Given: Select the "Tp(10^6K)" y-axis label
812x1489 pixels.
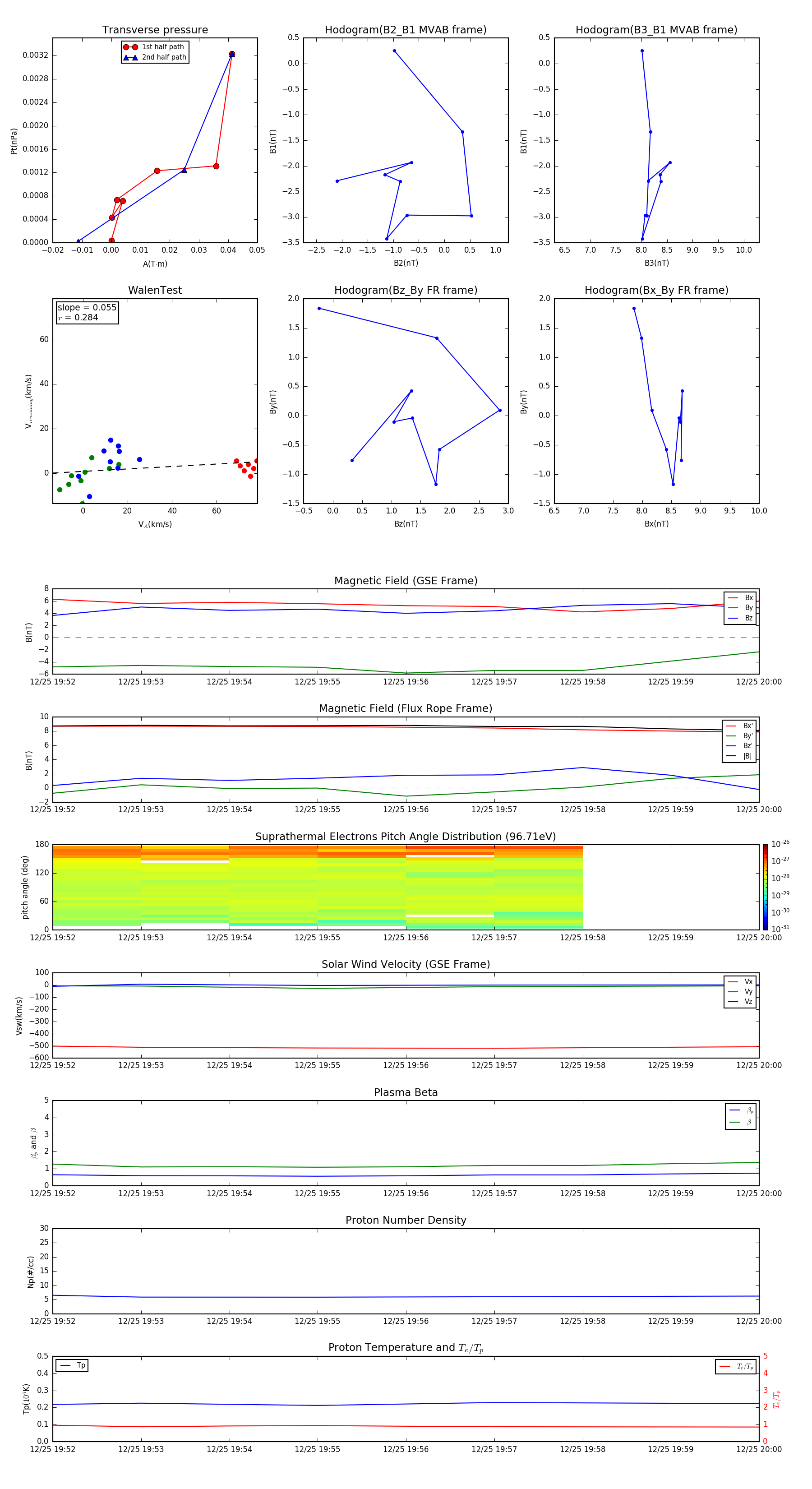Looking at the screenshot, I should point(26,1399).
